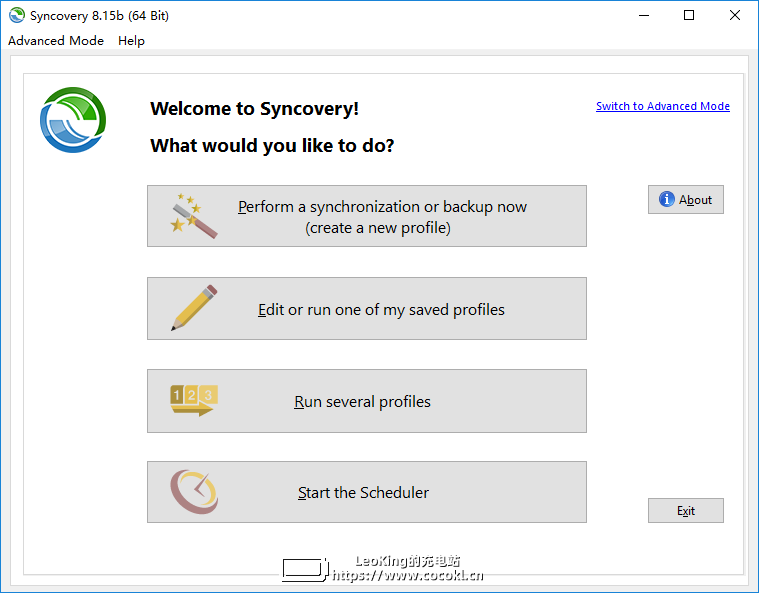
Task: Click the Syncovery 8.15b (64 Bit) title text
Action: click(x=99, y=15)
